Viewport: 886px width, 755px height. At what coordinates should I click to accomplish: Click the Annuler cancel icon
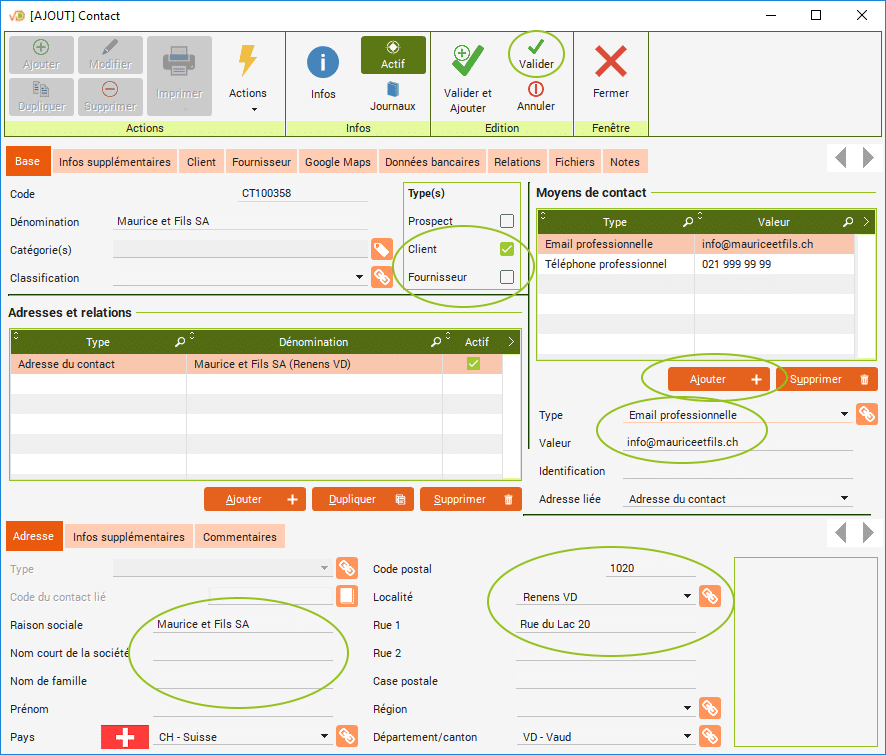point(536,90)
